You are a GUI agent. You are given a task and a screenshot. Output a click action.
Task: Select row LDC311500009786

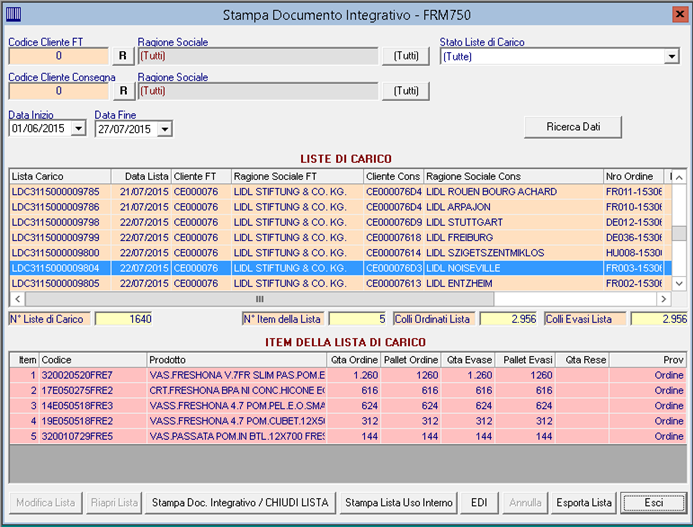(340, 207)
